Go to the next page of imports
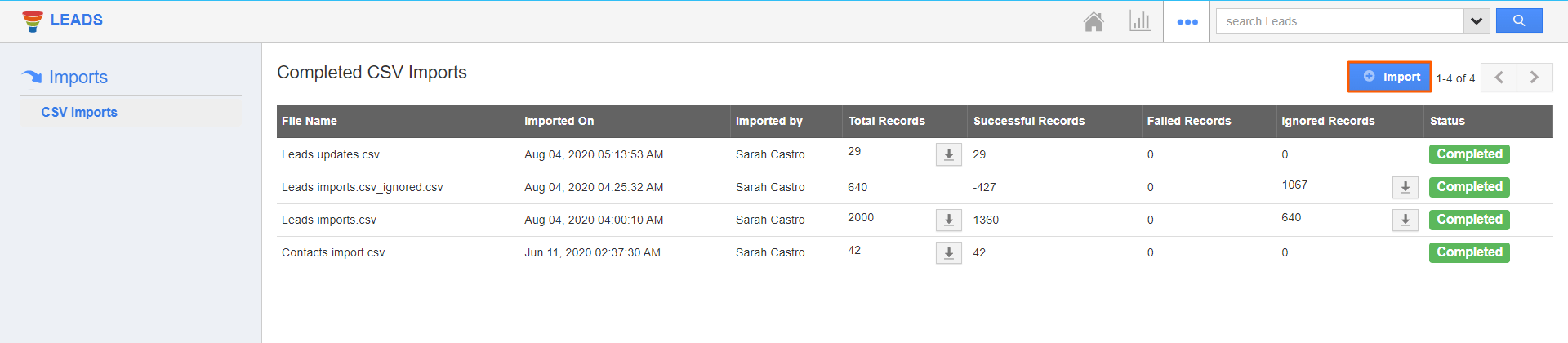Screen dimensions: 1568x343 pos(1535,78)
